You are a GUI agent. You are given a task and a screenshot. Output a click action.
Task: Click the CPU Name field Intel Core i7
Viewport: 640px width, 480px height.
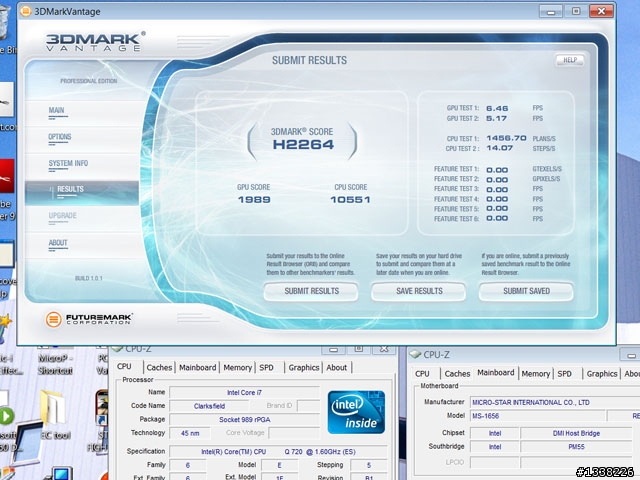point(244,392)
